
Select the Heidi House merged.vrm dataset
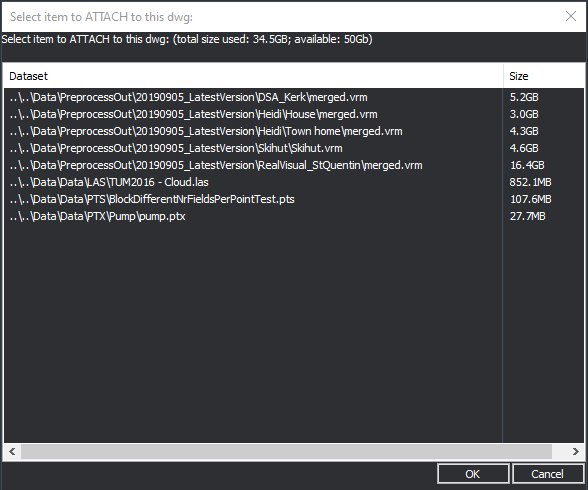click(x=194, y=114)
